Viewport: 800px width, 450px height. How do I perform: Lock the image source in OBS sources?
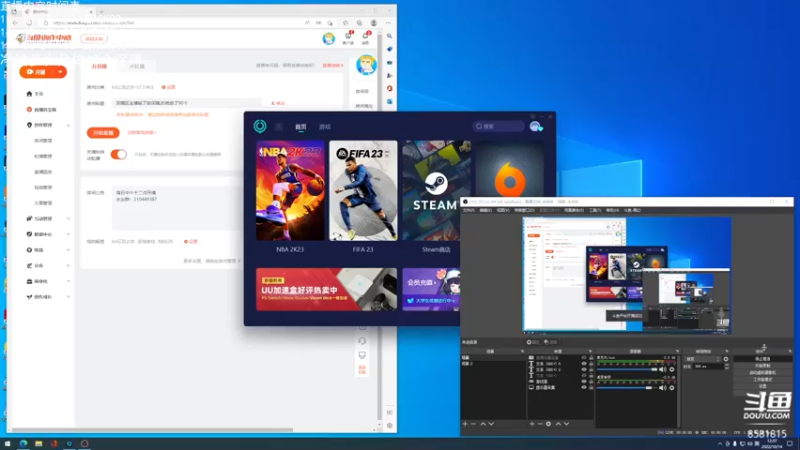tap(591, 358)
